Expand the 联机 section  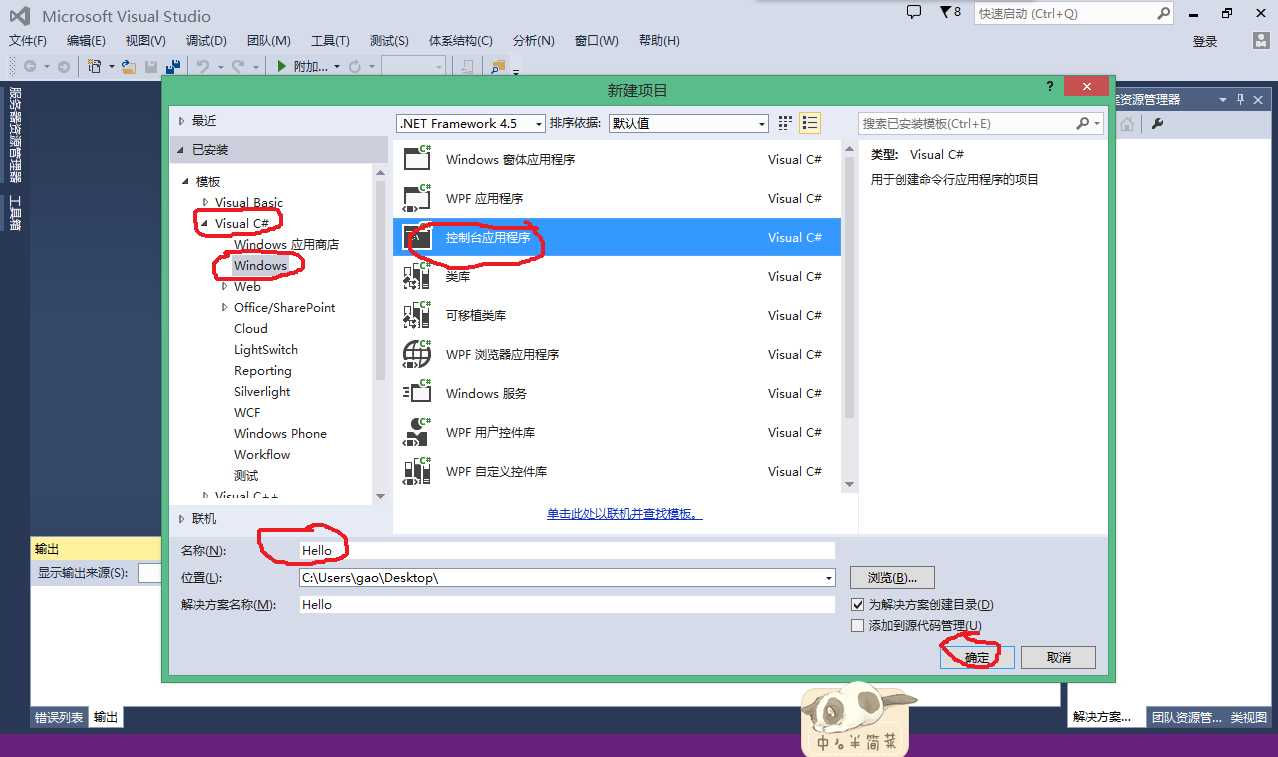coord(181,518)
